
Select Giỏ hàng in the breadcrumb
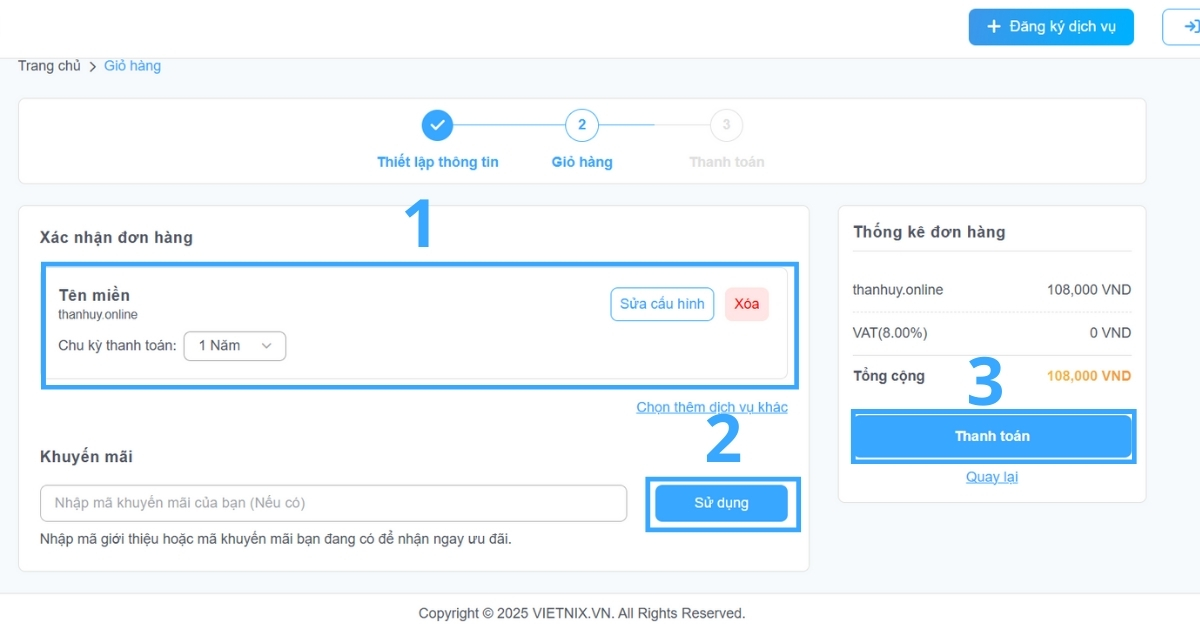pyautogui.click(x=132, y=65)
